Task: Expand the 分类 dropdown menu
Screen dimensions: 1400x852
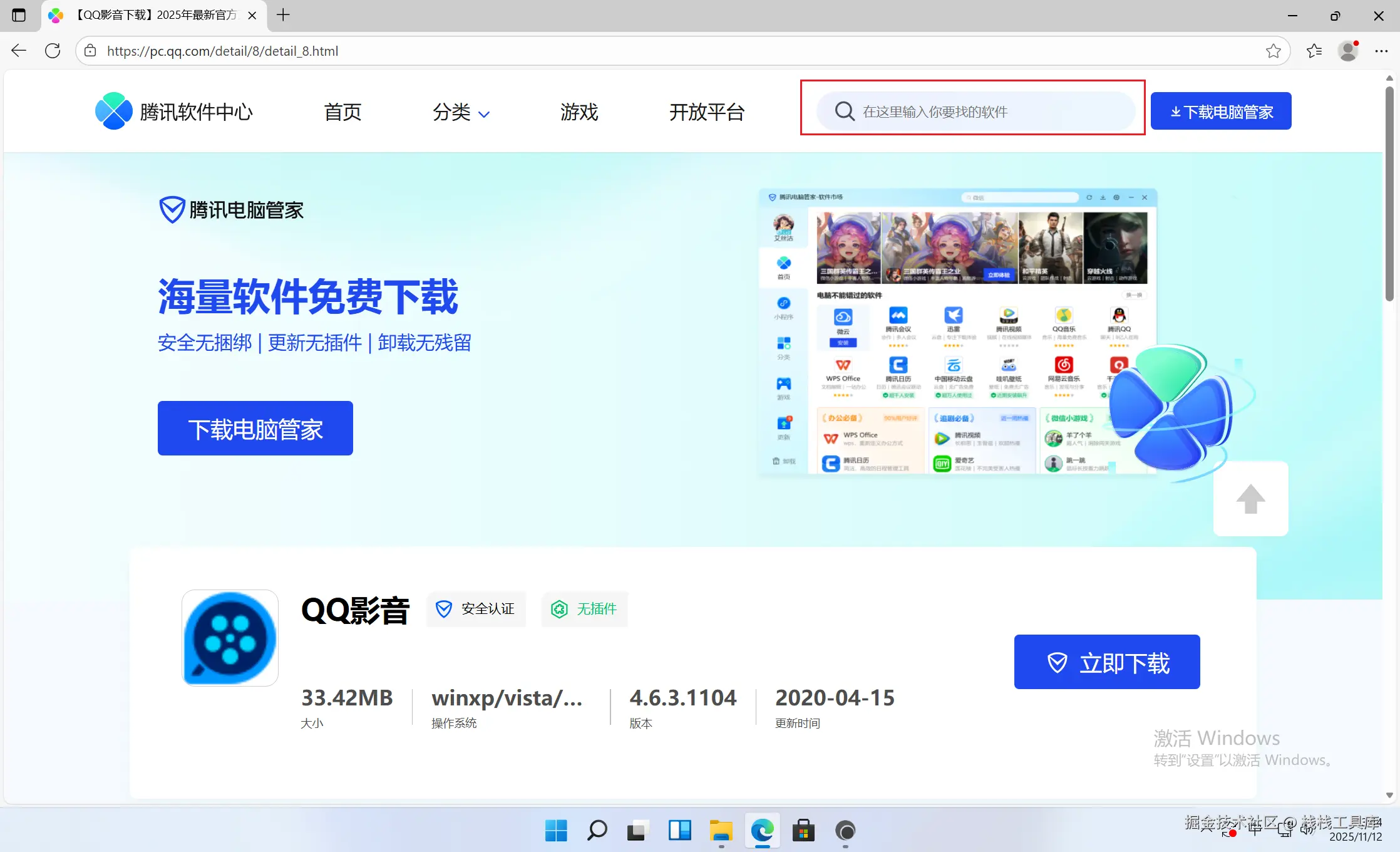Action: [461, 112]
